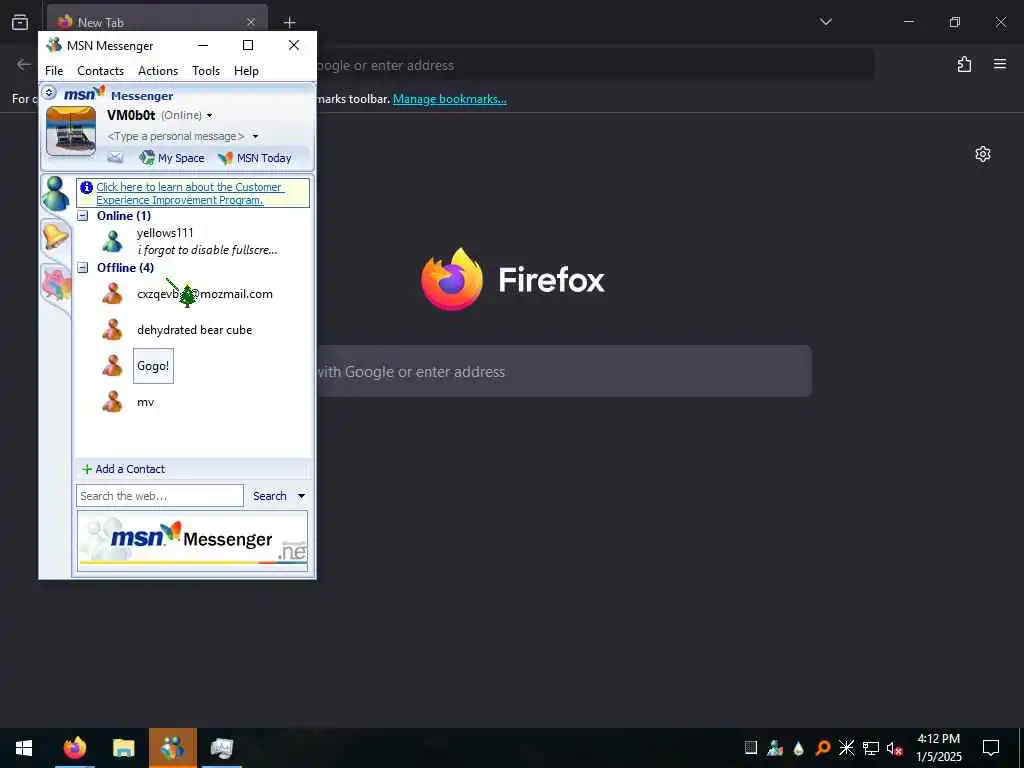1024x768 pixels.
Task: Select contact dehydrated bear cube
Action: (193, 330)
